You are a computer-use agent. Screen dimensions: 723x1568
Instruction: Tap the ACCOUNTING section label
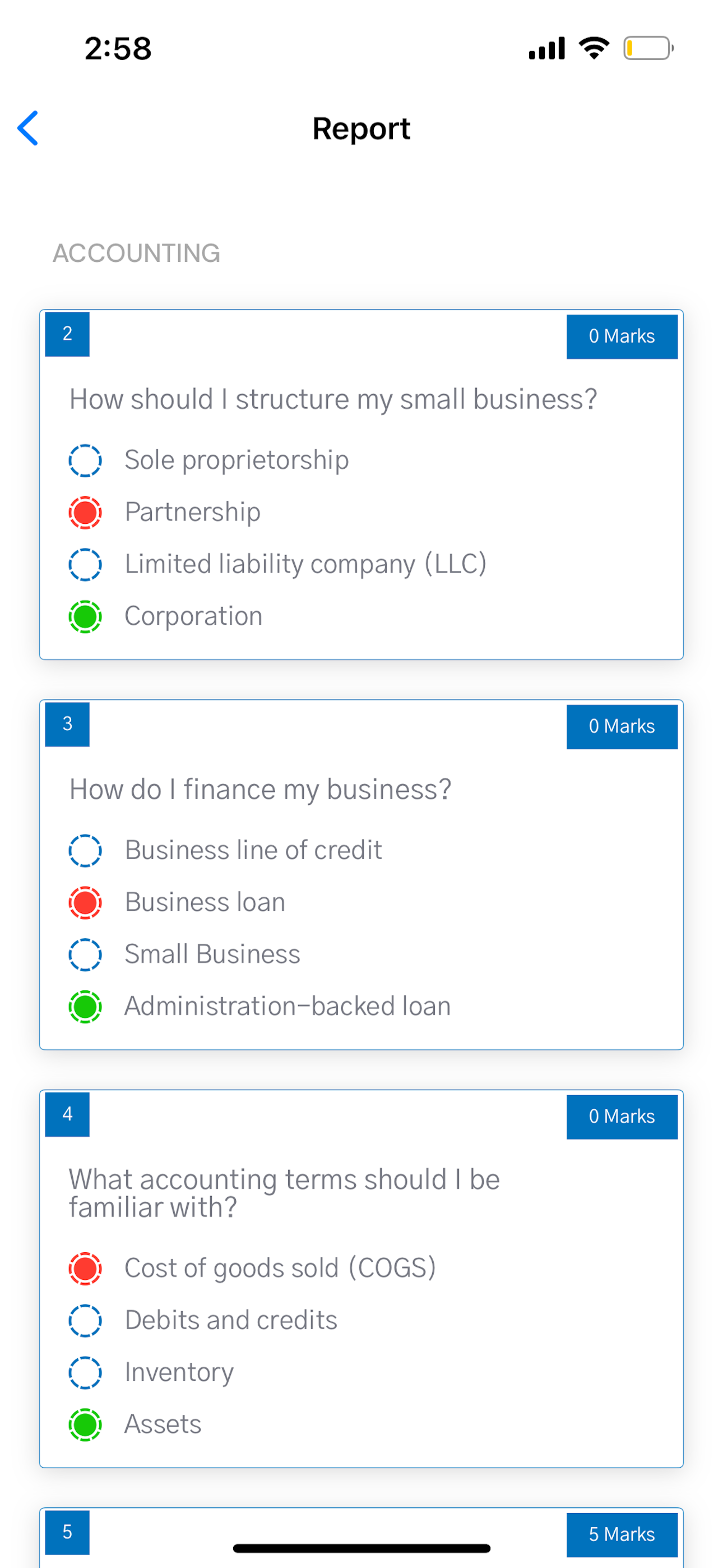point(136,253)
